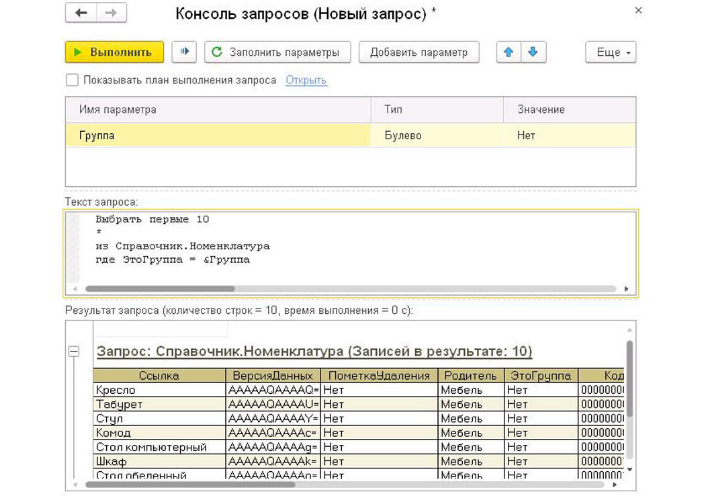Click the forward navigation arrow
Viewport: 710px width, 496px height.
[x=110, y=14]
